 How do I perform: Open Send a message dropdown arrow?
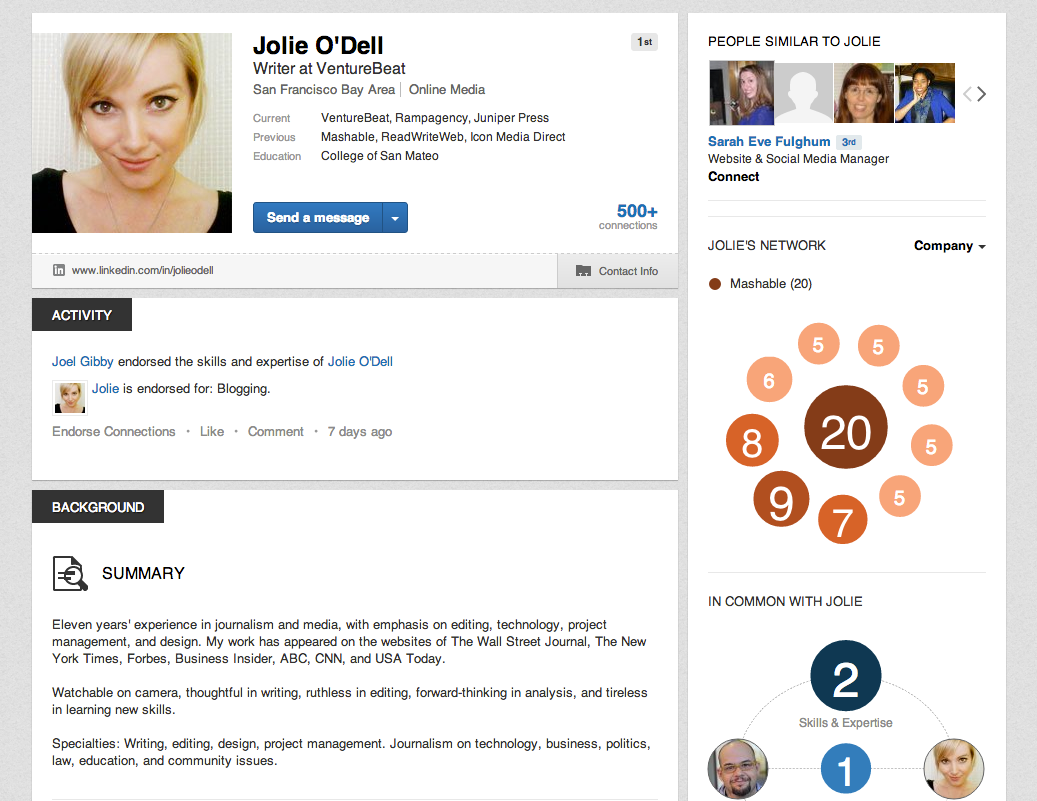tap(395, 218)
